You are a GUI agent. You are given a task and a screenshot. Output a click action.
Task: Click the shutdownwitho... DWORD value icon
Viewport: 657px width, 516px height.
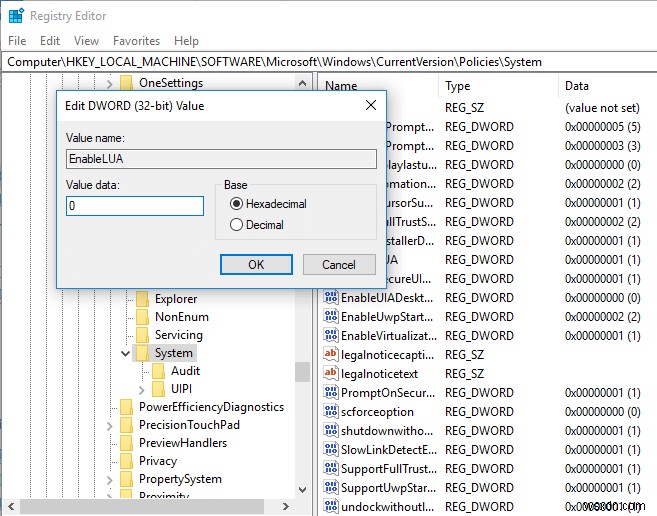331,430
